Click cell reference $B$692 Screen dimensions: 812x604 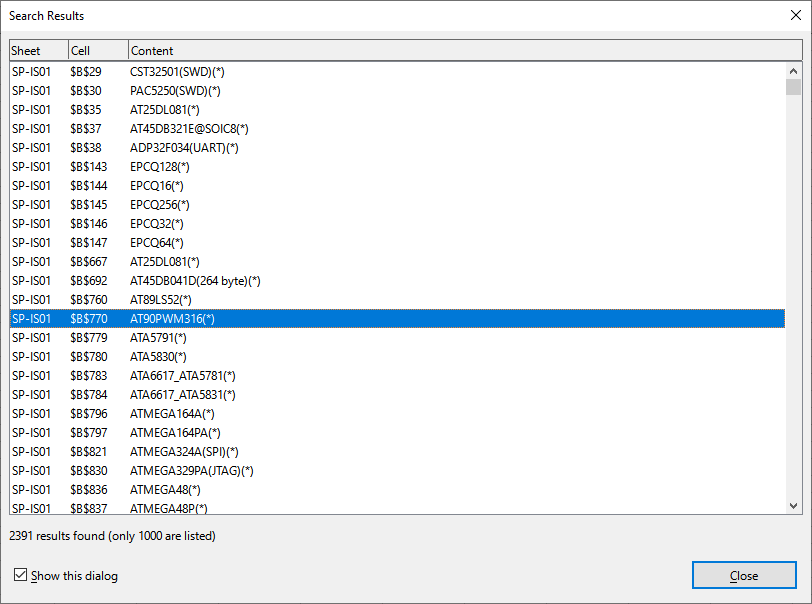(x=89, y=281)
